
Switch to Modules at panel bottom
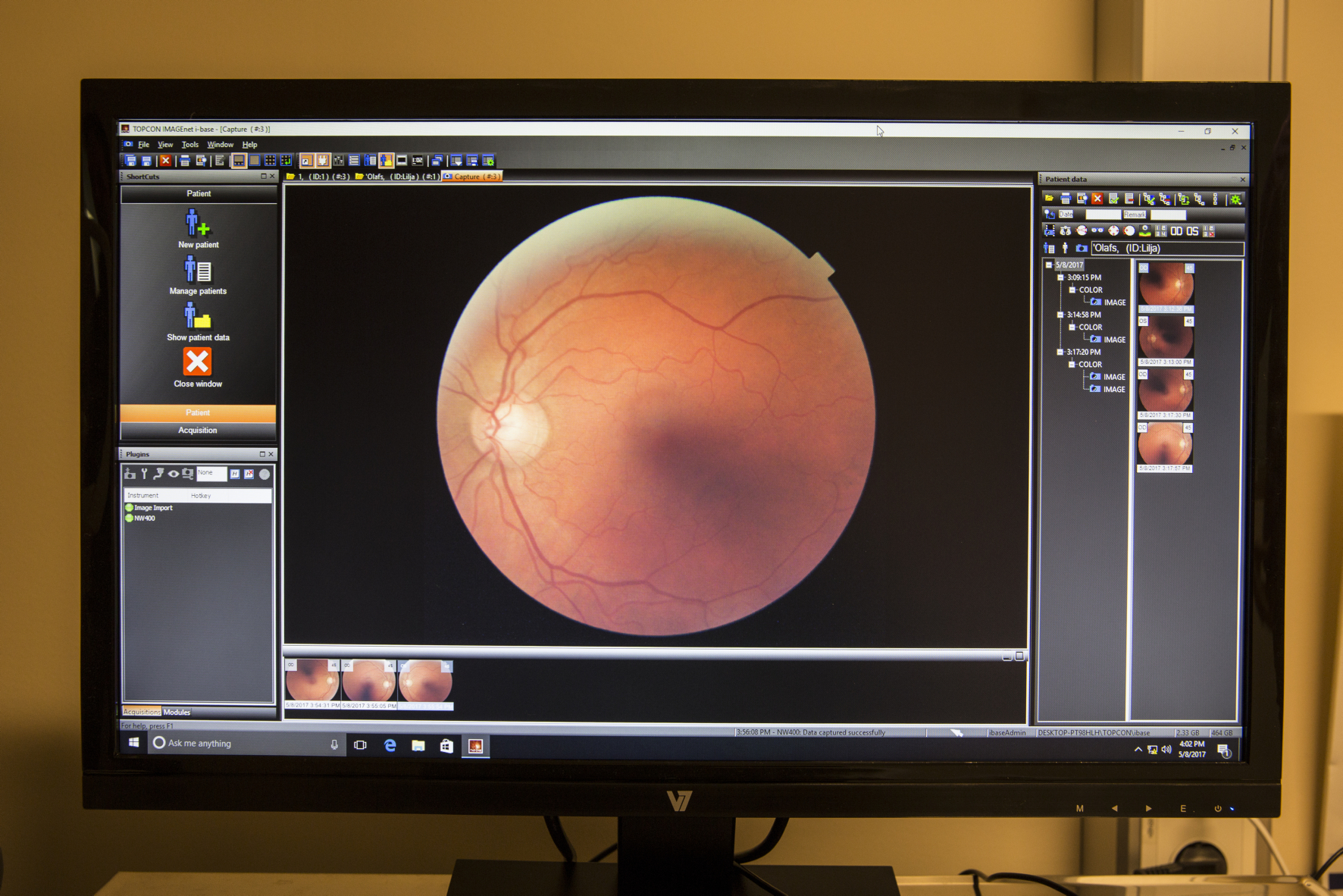[177, 712]
